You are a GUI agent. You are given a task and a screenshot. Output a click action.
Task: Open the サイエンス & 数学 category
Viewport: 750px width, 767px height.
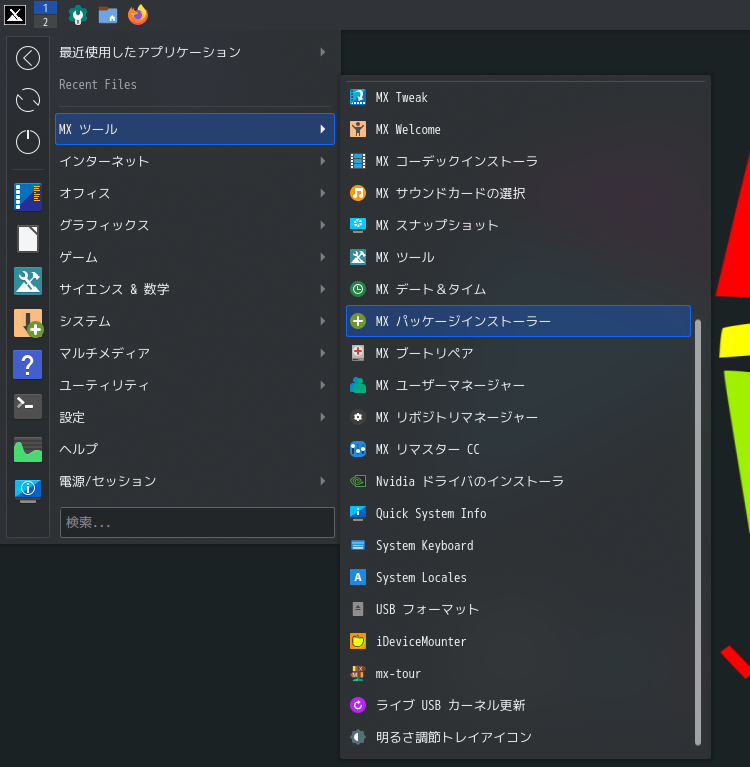point(195,289)
